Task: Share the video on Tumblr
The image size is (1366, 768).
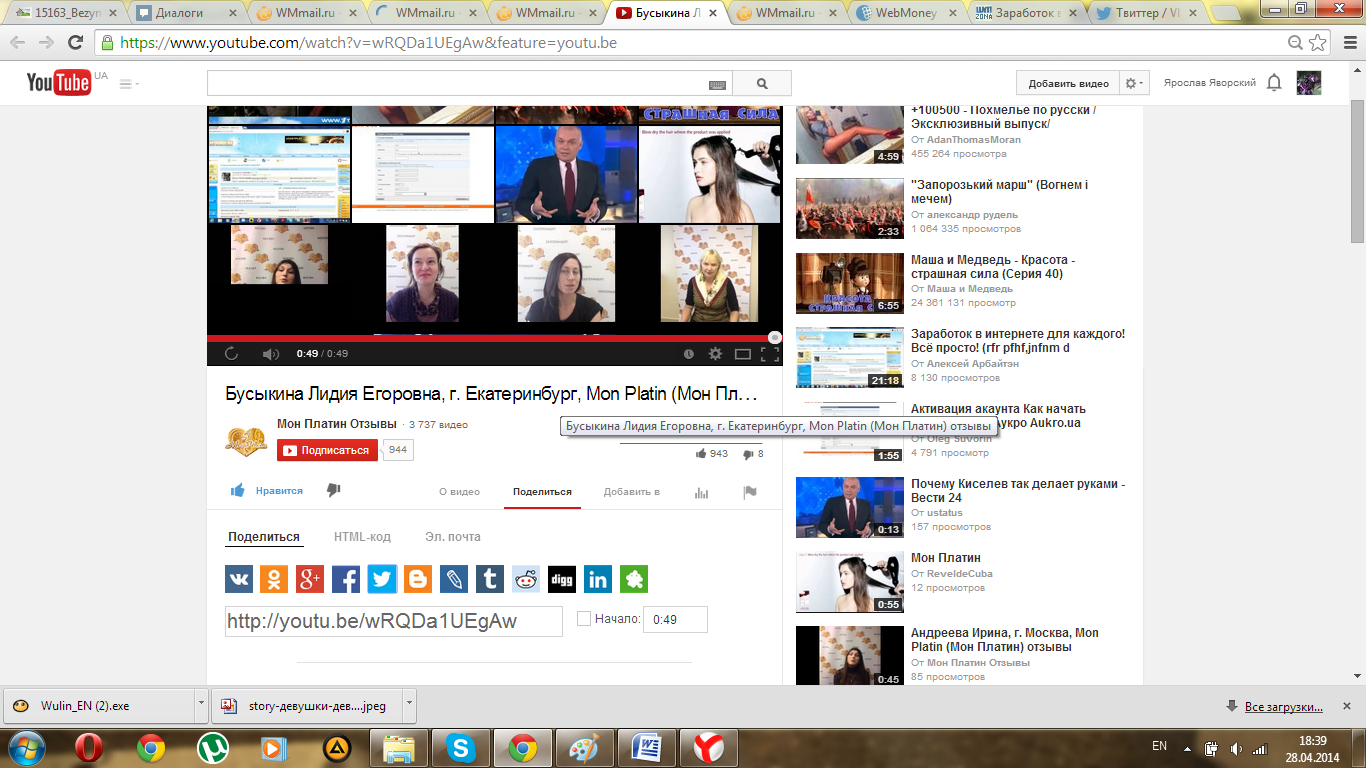Action: click(x=490, y=579)
